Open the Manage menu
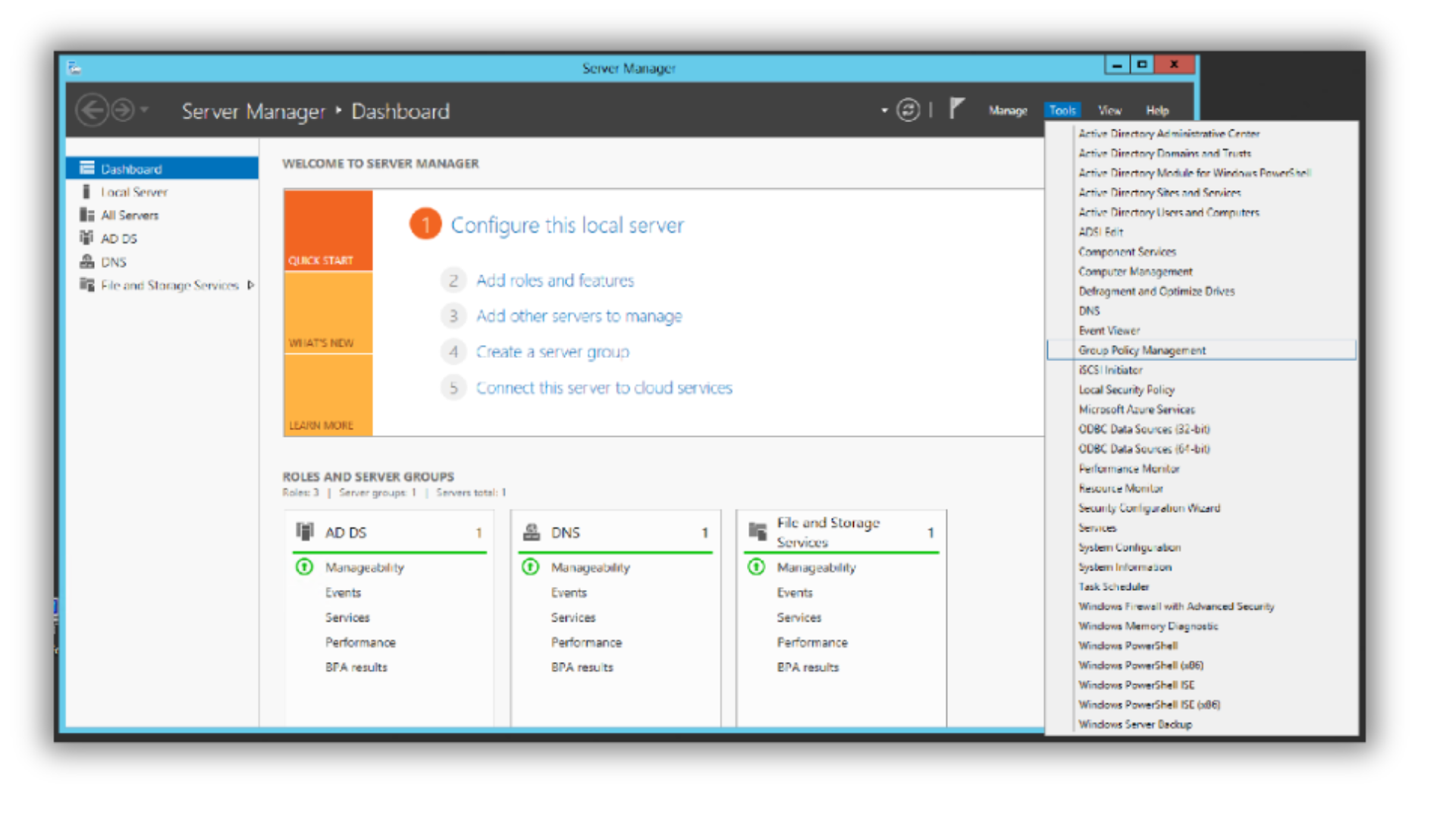This screenshot has height=819, width=1456. pos(1007,111)
